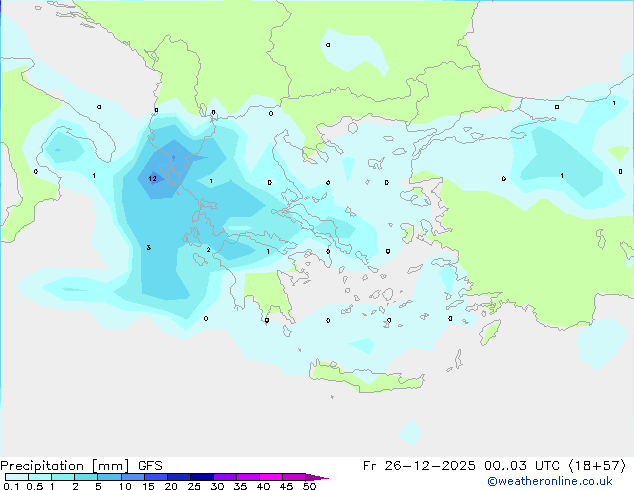Click the arrow-shaped swatch above 50
This screenshot has width=634, height=490.
click(x=317, y=477)
